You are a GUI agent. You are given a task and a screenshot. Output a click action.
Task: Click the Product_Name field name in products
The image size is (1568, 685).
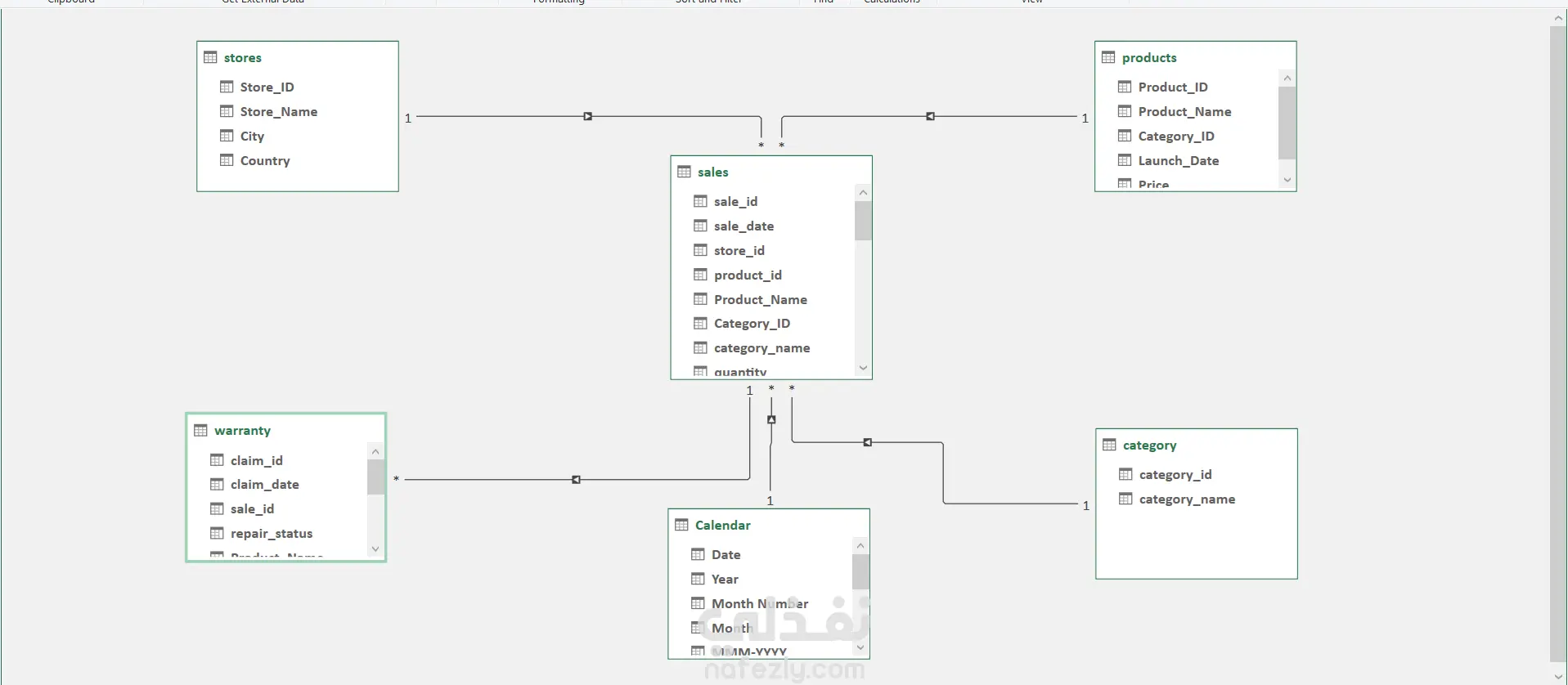(1184, 111)
